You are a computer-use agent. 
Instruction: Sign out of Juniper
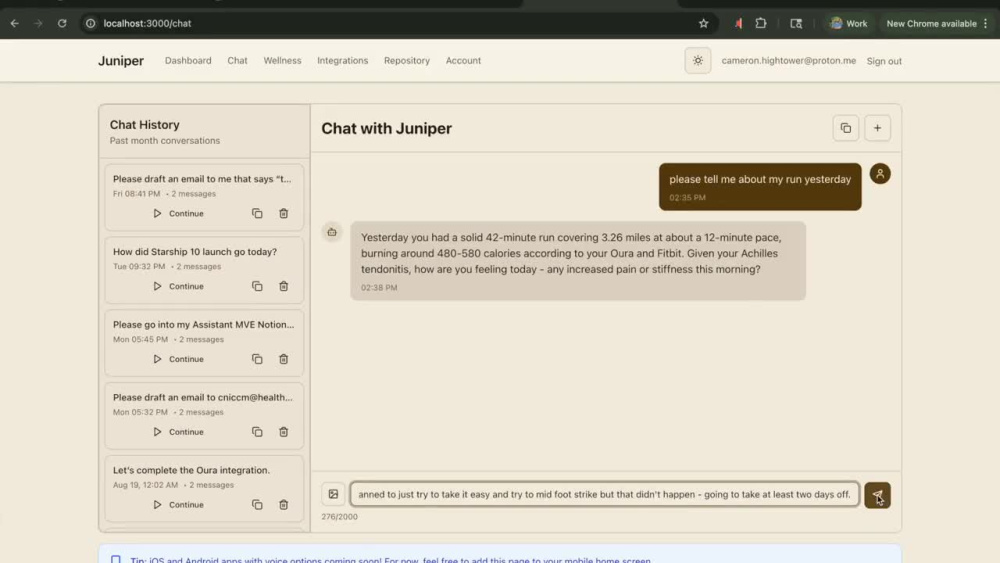[x=884, y=61]
